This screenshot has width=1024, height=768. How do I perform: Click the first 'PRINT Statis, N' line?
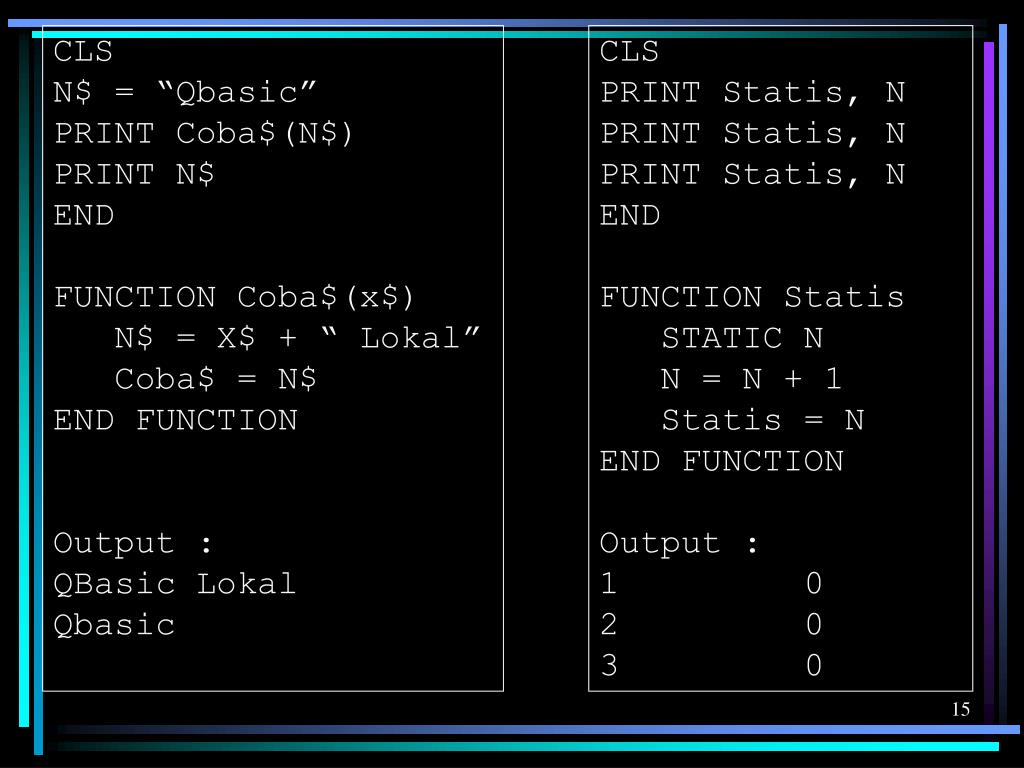point(752,92)
